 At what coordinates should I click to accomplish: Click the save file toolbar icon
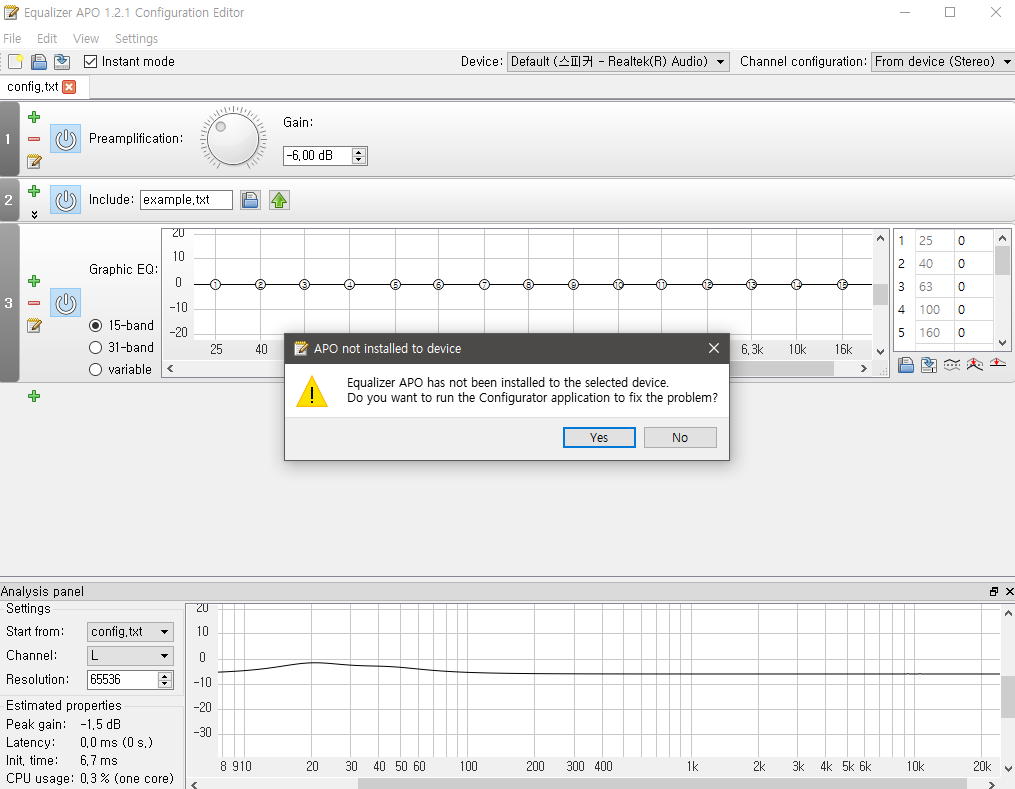point(62,61)
